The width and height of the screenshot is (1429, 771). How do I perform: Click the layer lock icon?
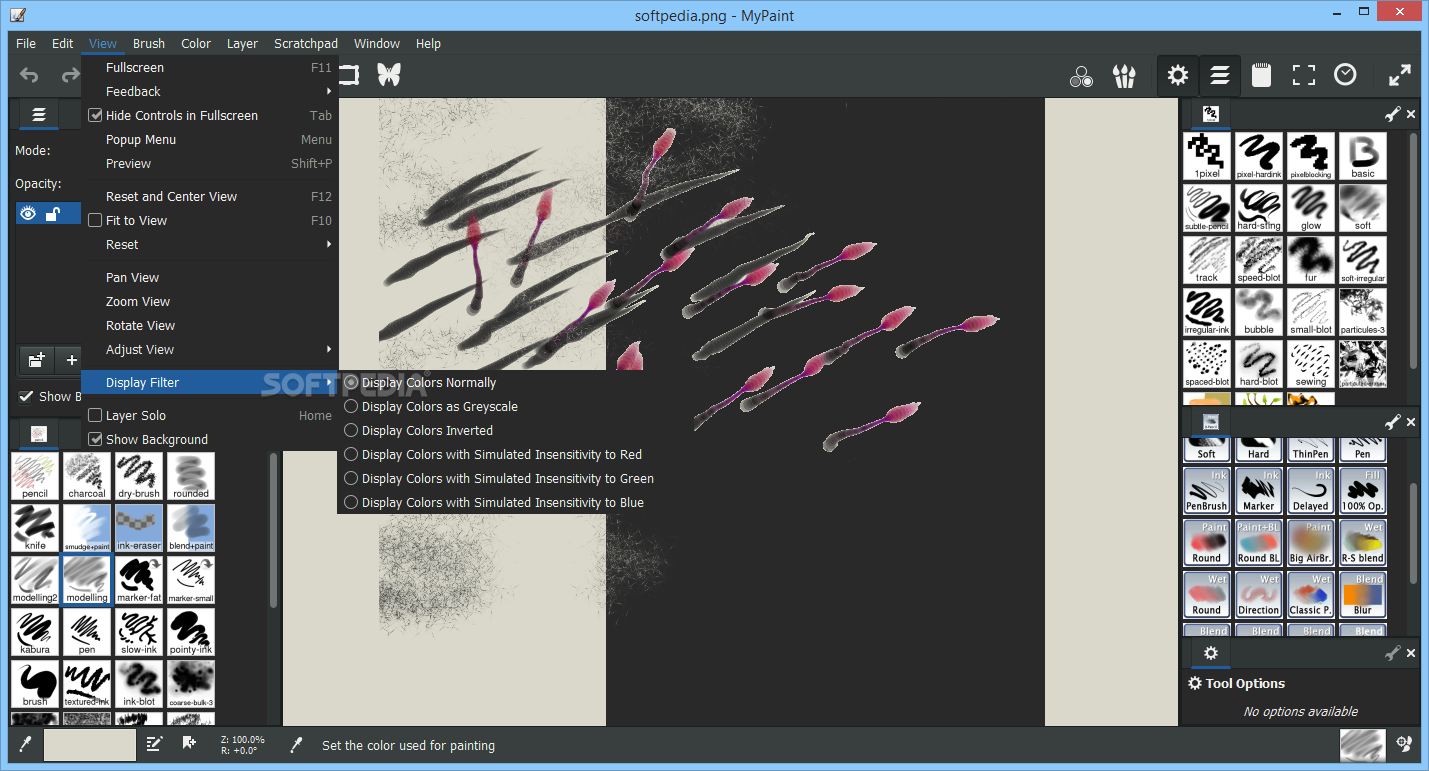pyautogui.click(x=53, y=213)
